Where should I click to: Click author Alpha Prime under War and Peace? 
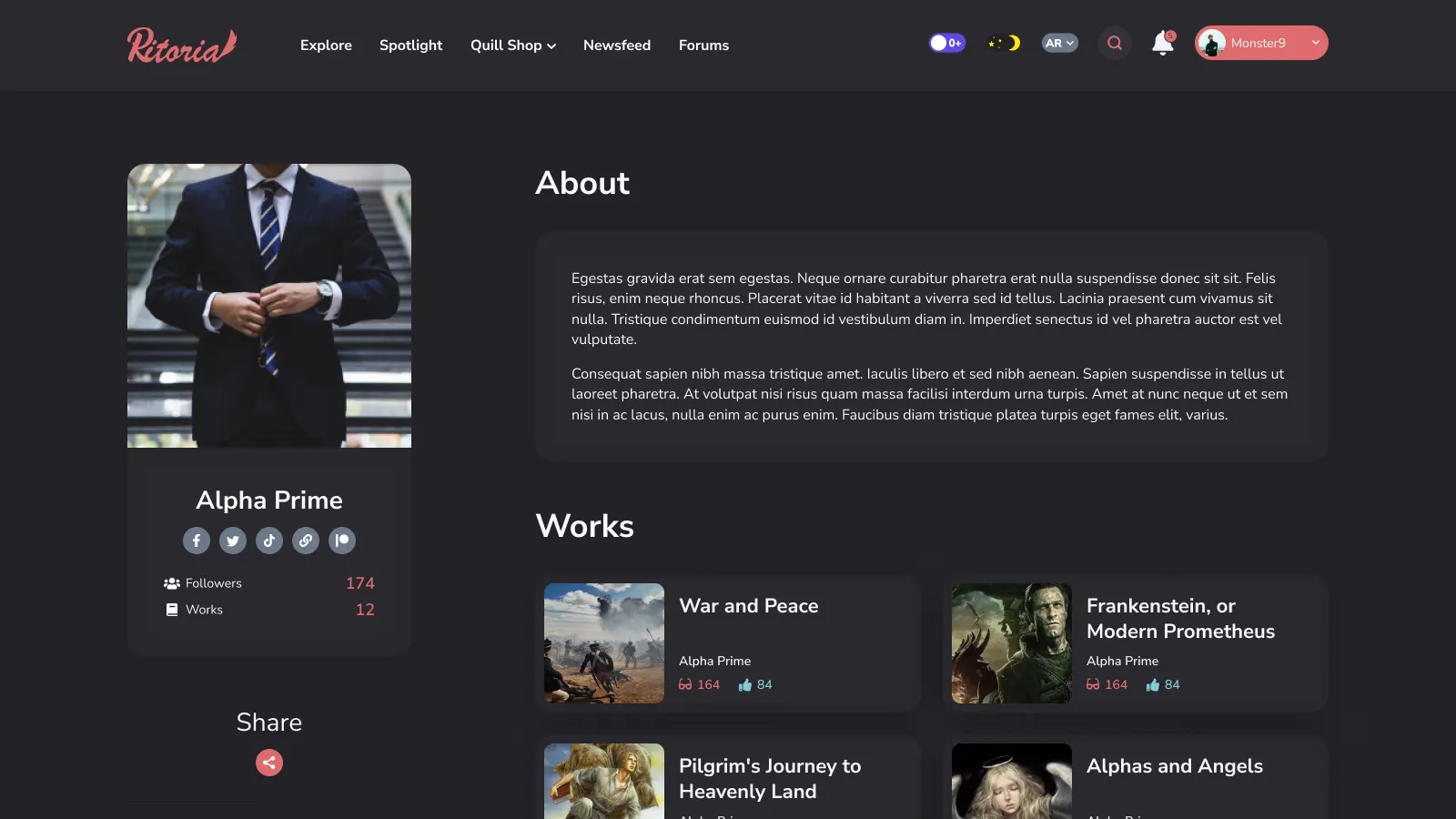pyautogui.click(x=715, y=661)
